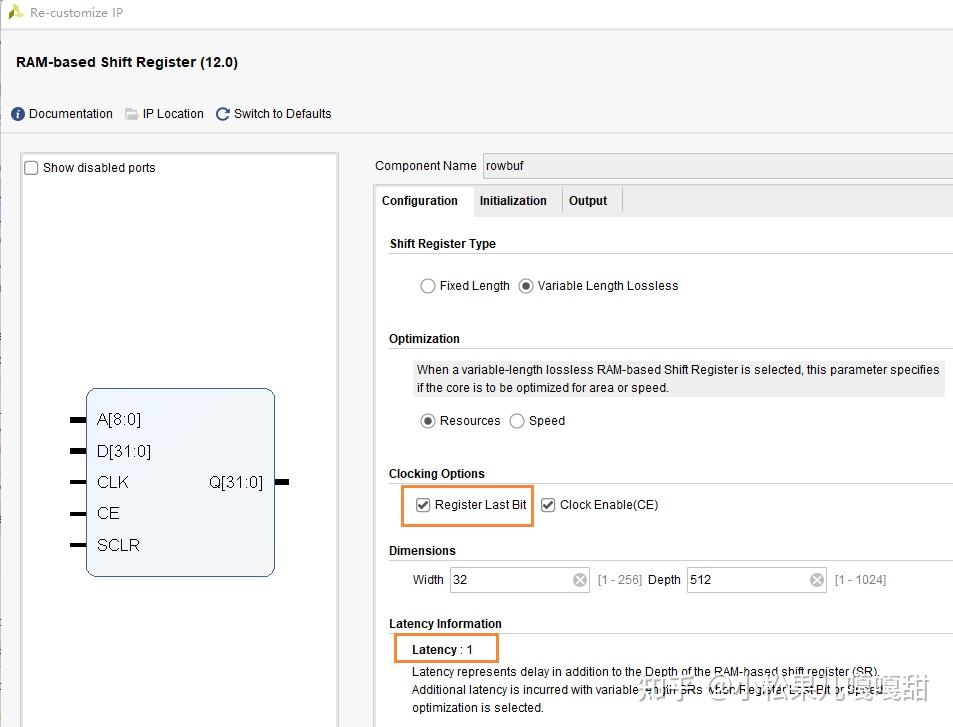Open the IP Documentation link
The height and width of the screenshot is (727, 953).
point(70,114)
